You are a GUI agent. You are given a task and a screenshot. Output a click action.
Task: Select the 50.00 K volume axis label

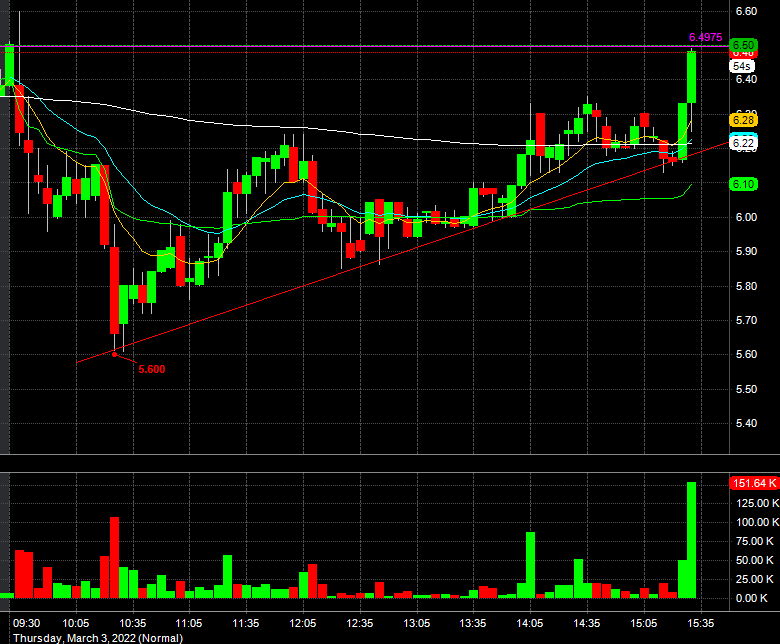click(x=755, y=560)
